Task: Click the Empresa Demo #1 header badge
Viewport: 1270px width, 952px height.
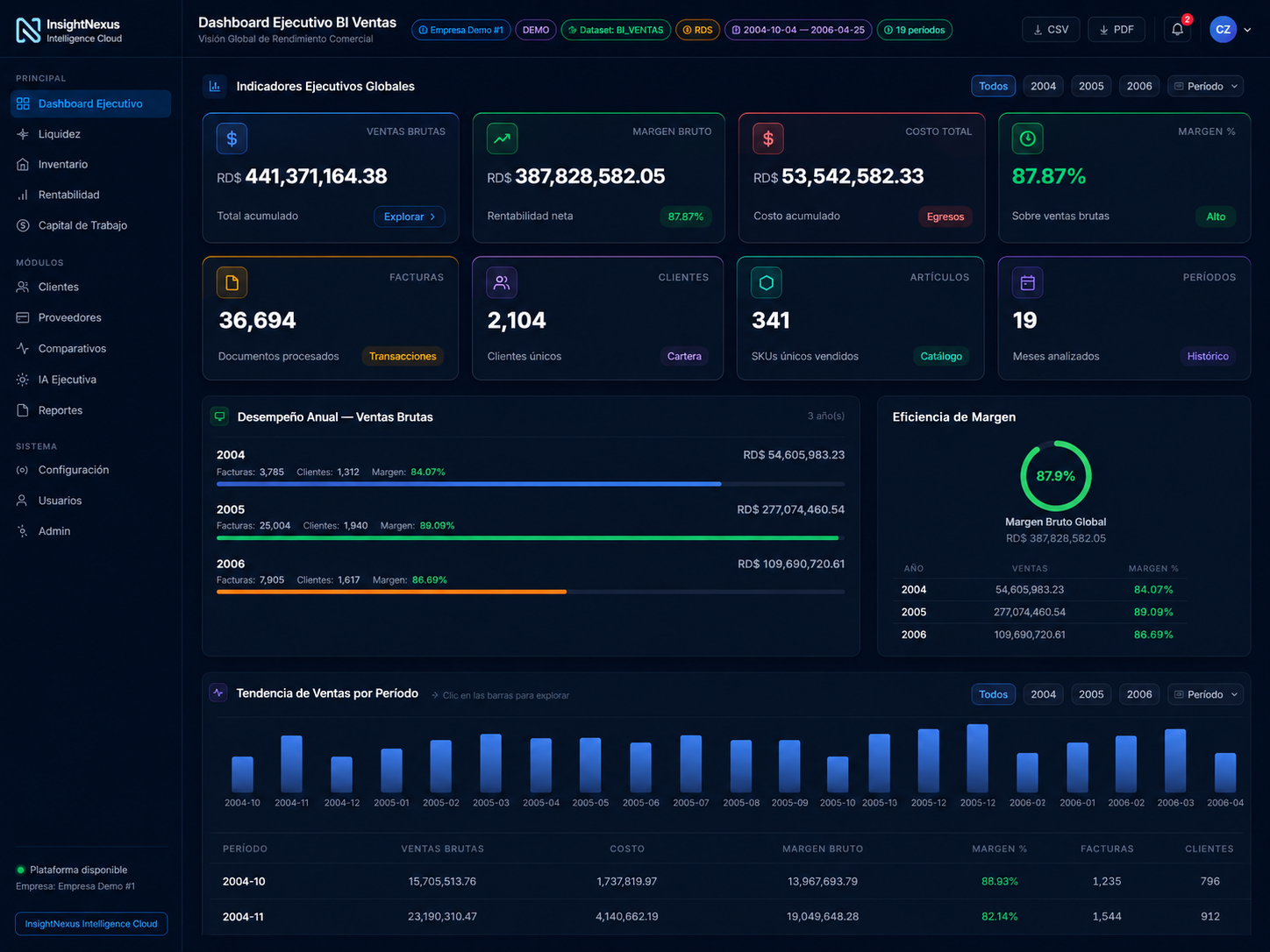Action: click(x=460, y=30)
